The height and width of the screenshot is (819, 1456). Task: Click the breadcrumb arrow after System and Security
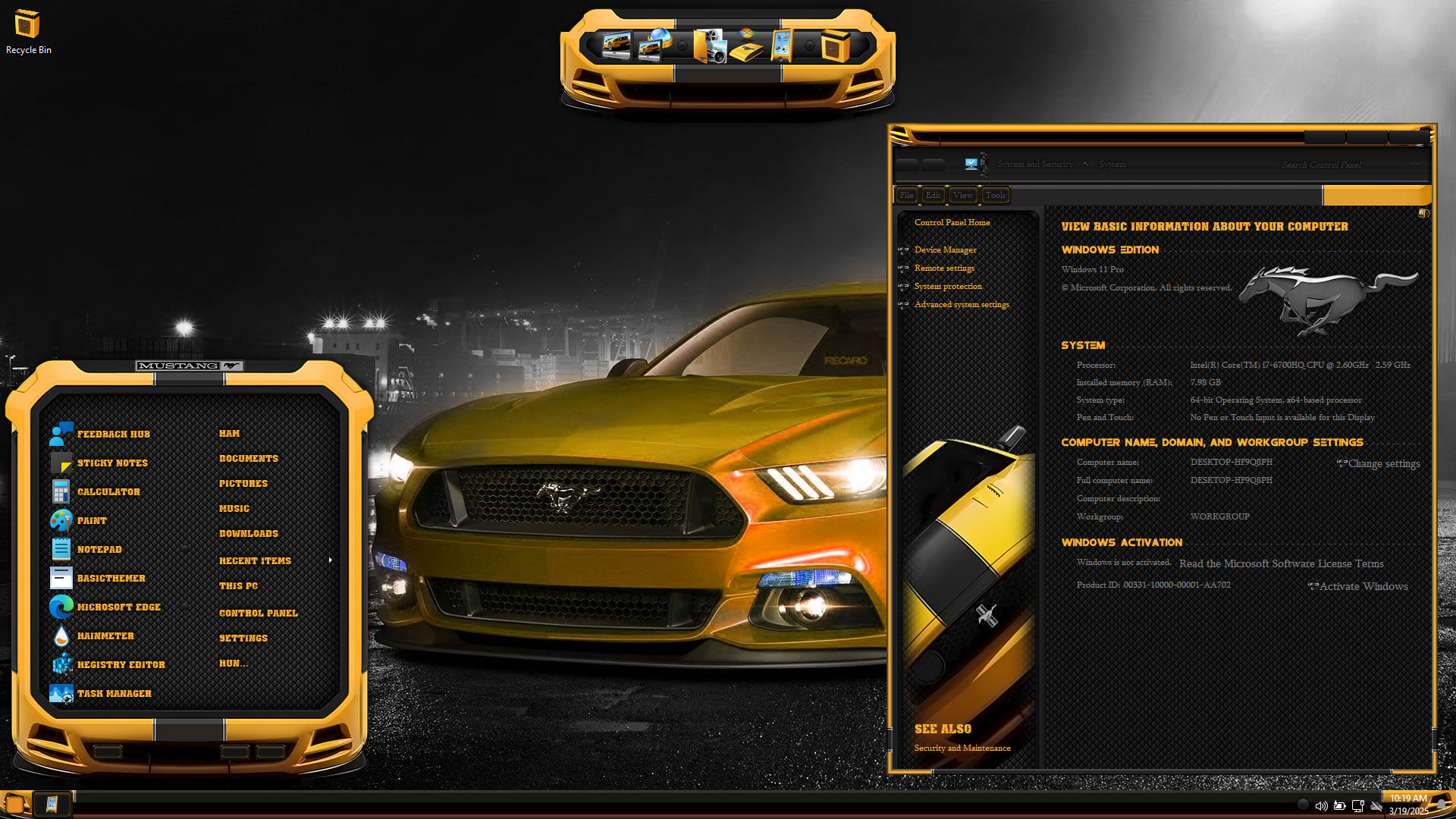(x=1085, y=164)
